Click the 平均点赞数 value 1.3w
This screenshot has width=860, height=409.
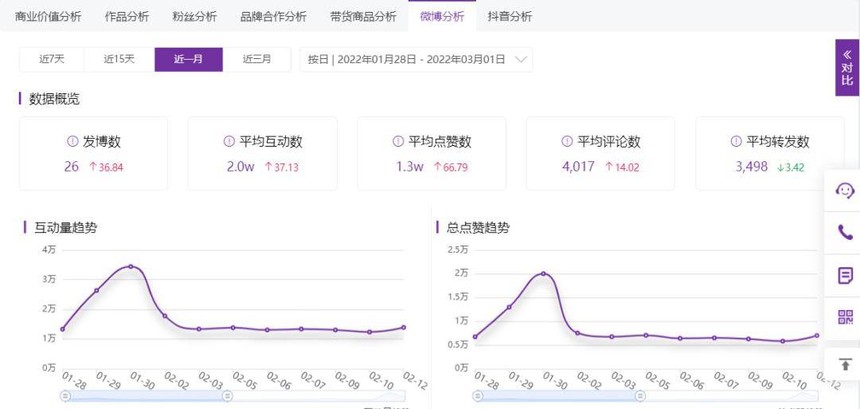coord(410,167)
